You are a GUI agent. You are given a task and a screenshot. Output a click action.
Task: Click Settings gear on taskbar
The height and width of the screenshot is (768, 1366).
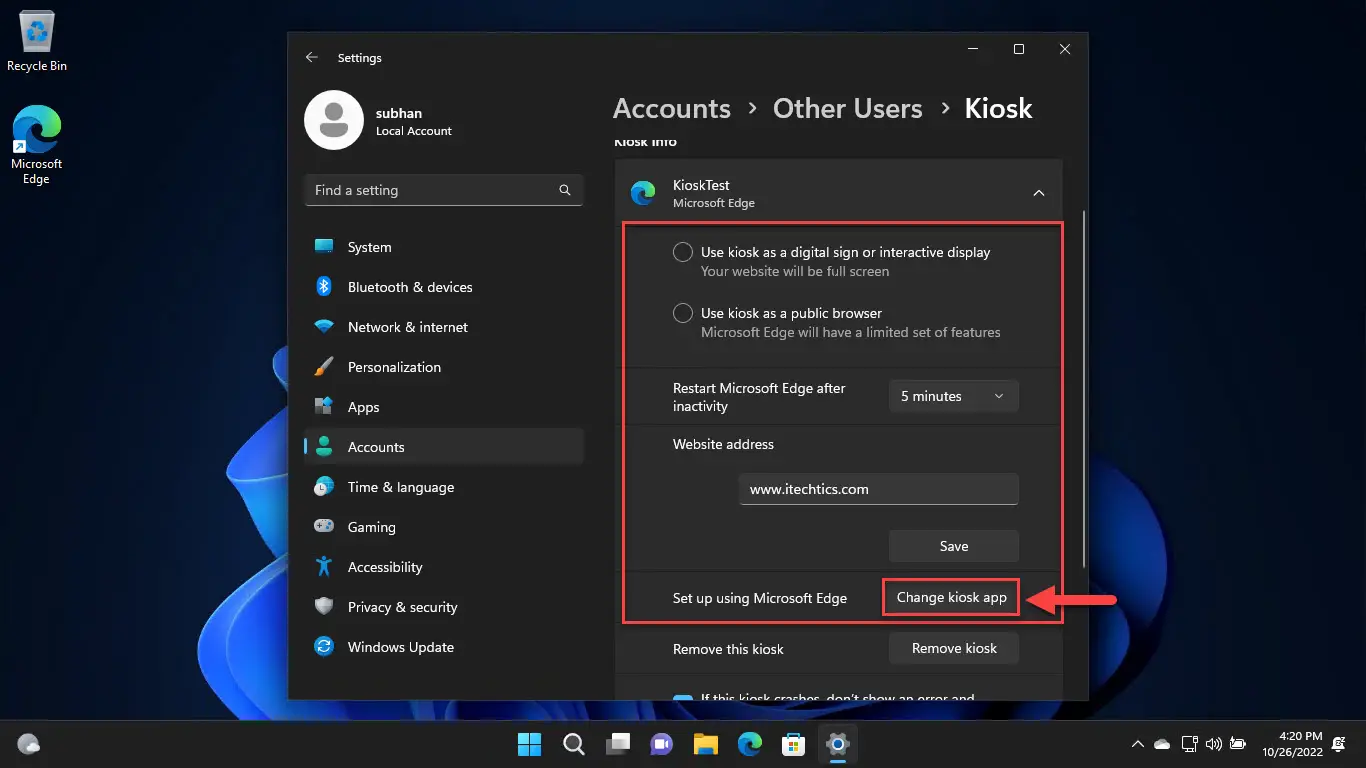(838, 744)
